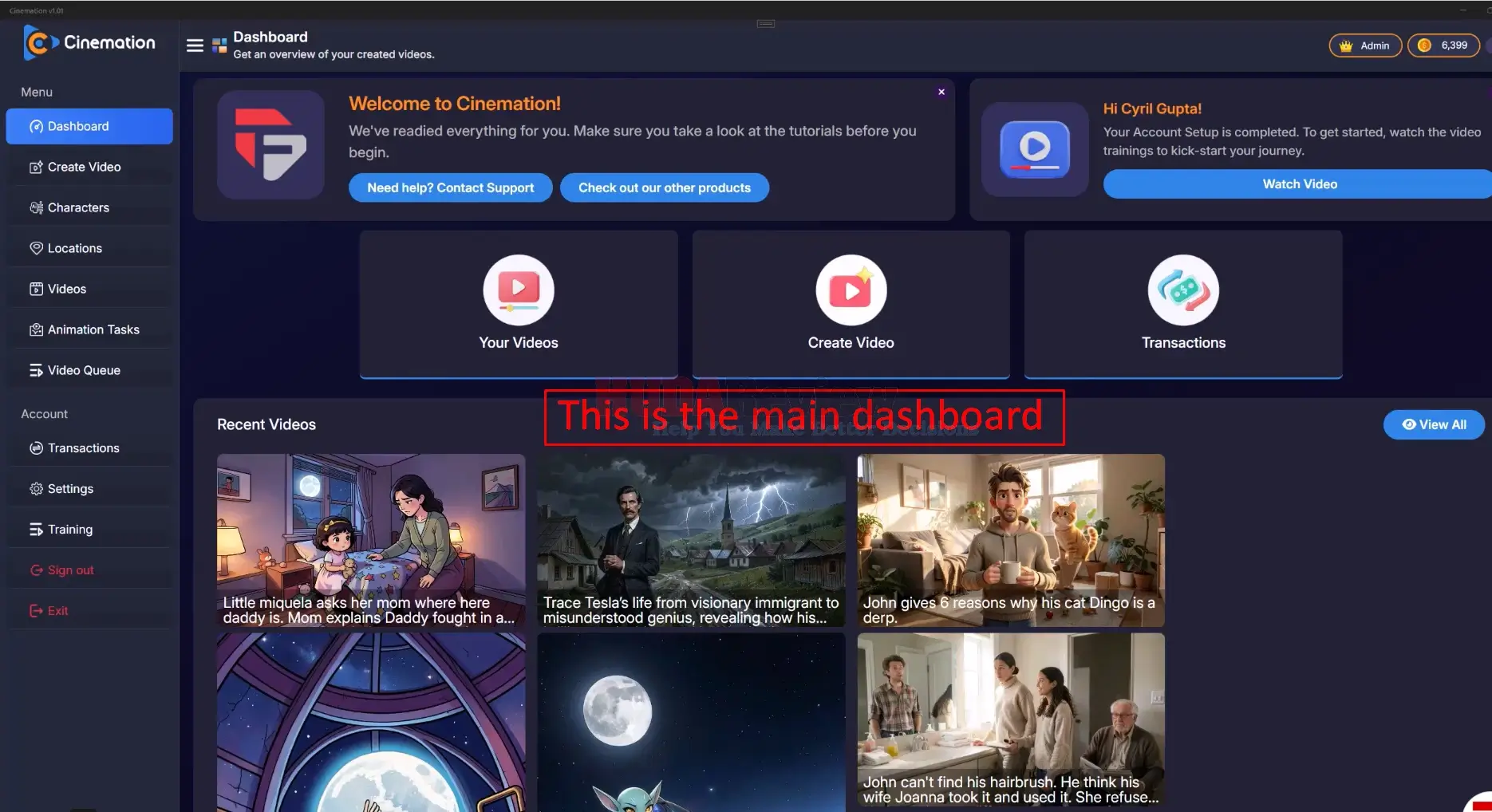Open the Create Video card icon
The image size is (1492, 812).
tap(851, 290)
